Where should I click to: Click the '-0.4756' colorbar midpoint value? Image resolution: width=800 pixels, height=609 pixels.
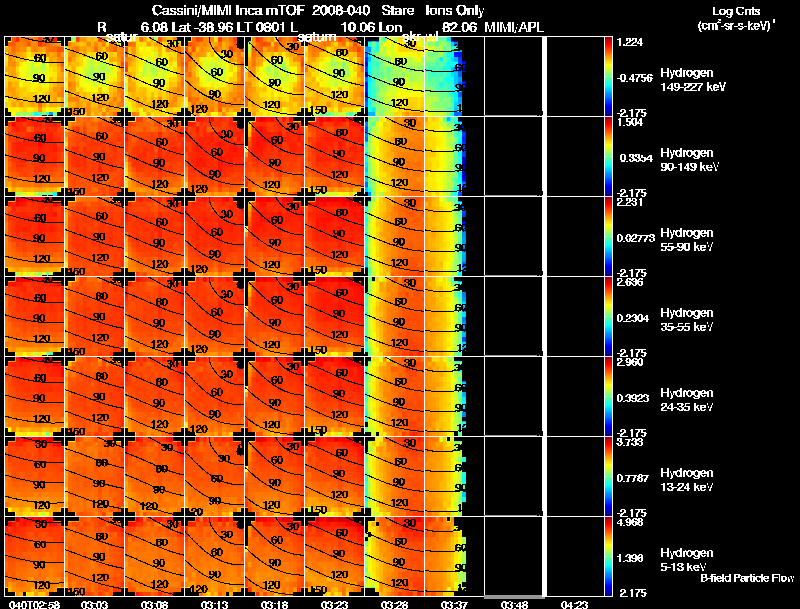click(634, 78)
